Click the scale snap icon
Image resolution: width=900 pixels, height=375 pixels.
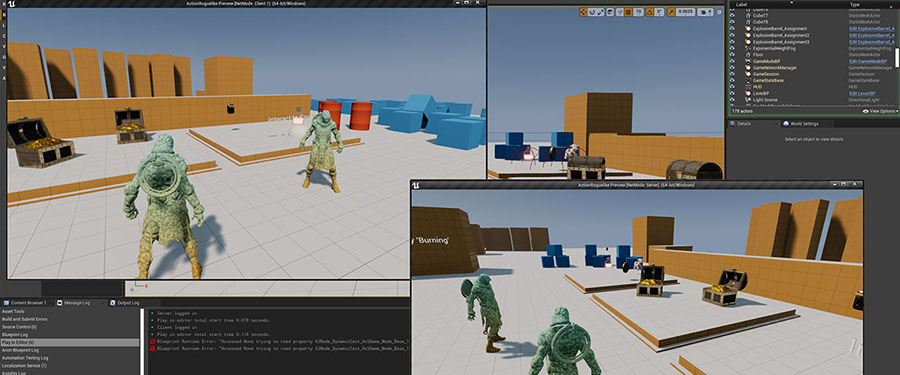click(x=672, y=11)
